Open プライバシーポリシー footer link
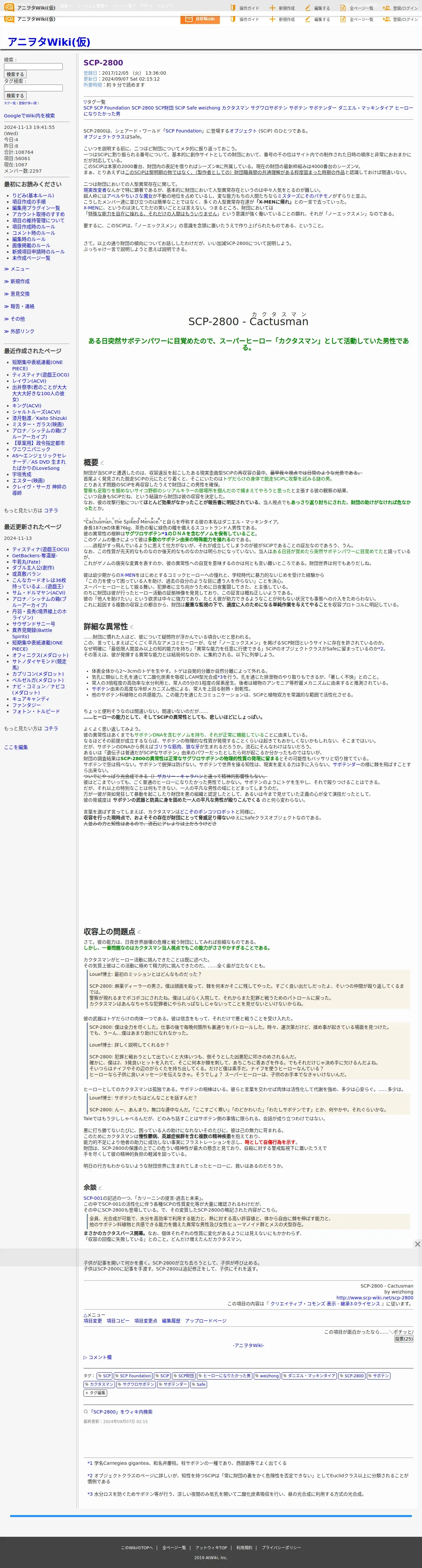The image size is (422, 1568). 281,1547
